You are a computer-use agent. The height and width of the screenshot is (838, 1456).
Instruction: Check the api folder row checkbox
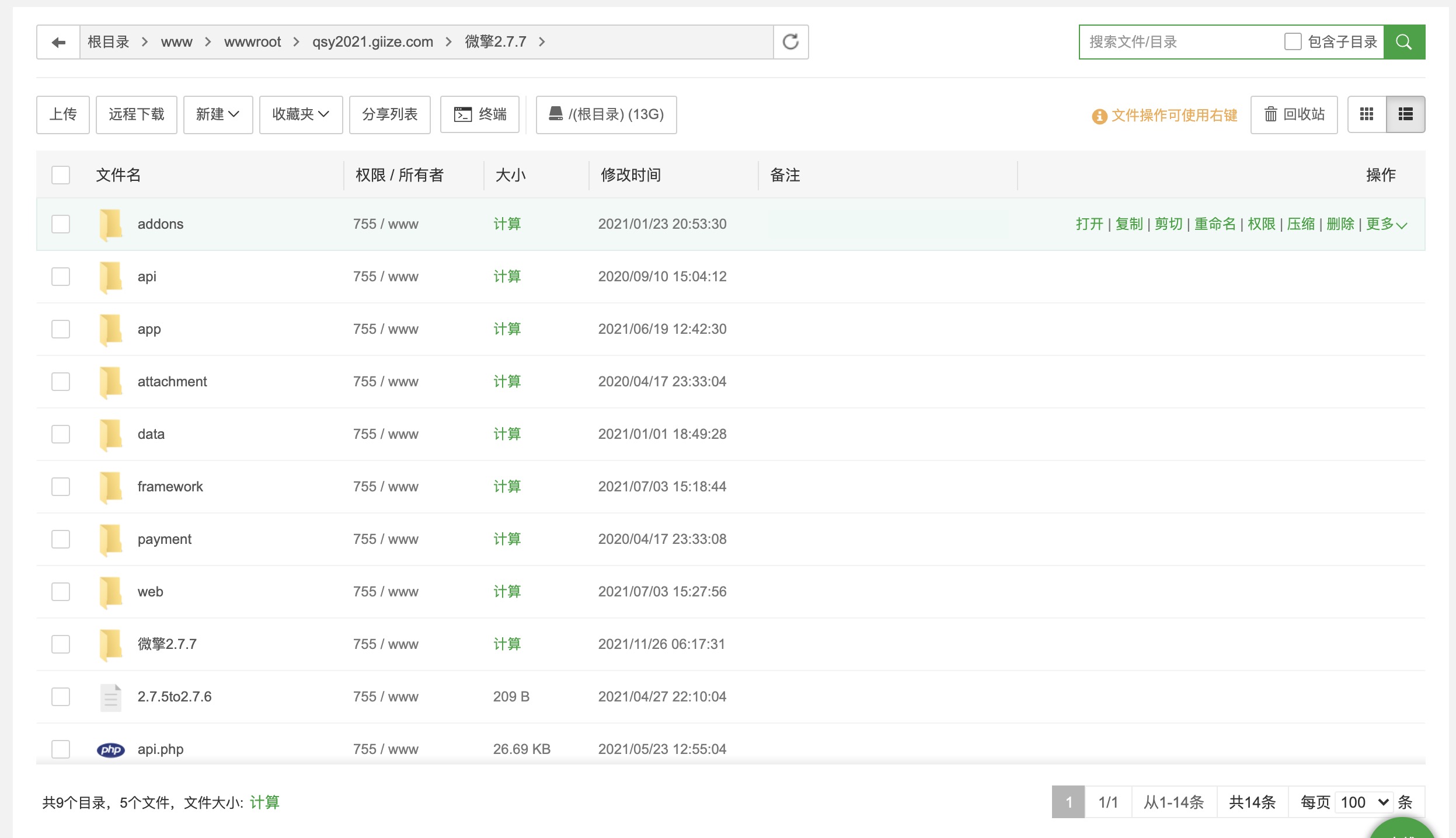(61, 277)
